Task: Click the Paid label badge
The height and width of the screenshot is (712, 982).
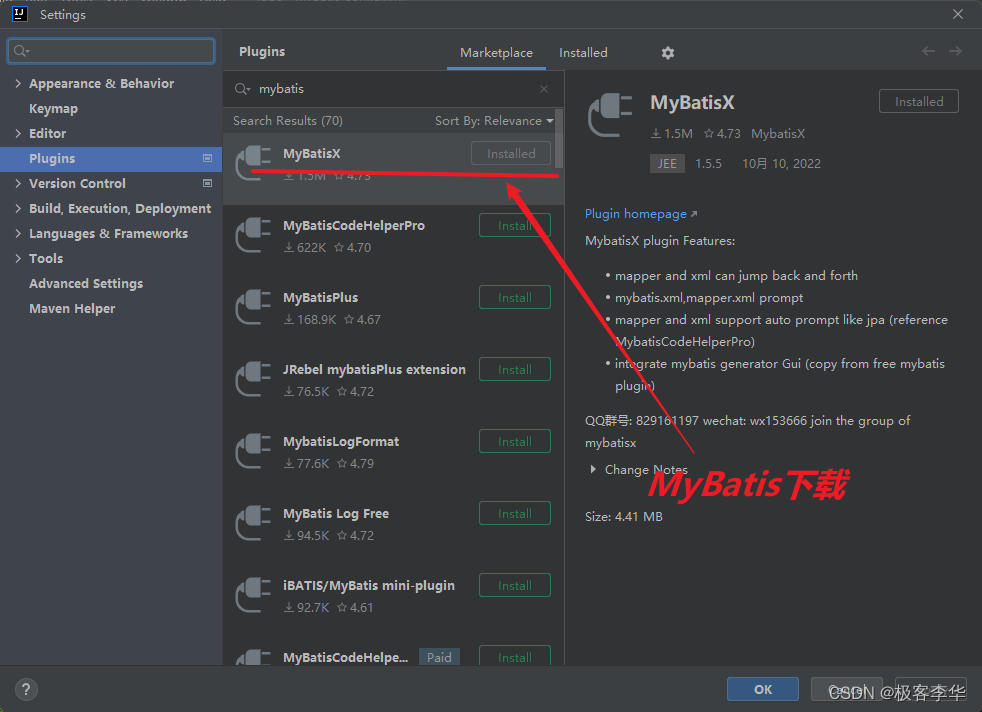Action: coord(439,657)
